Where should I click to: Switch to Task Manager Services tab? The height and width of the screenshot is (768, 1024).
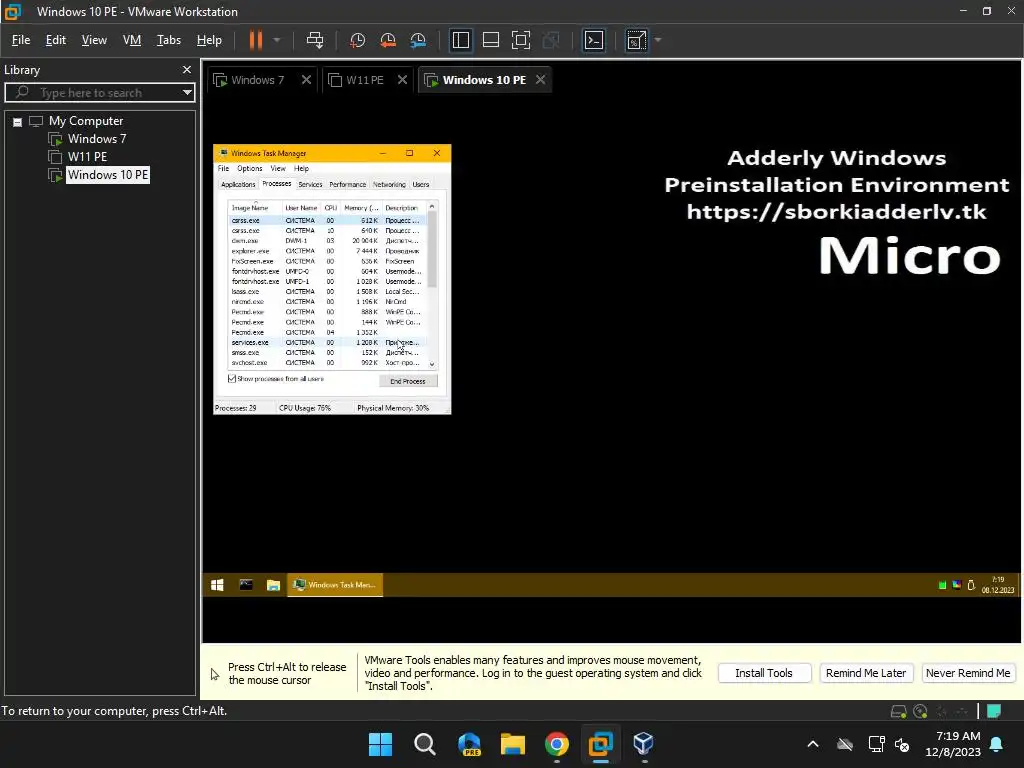tap(310, 185)
